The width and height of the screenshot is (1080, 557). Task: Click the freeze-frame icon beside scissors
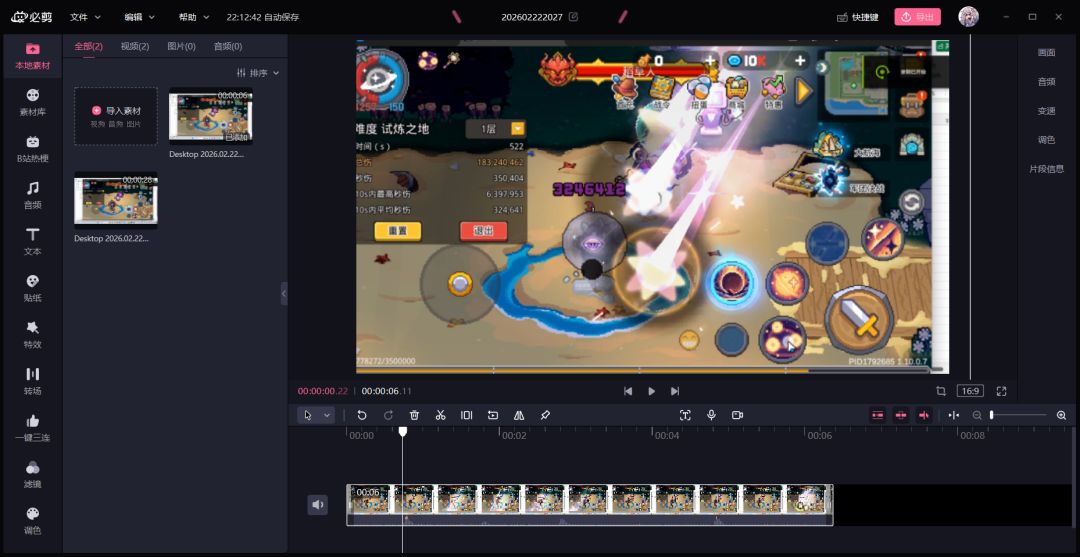pyautogui.click(x=466, y=415)
